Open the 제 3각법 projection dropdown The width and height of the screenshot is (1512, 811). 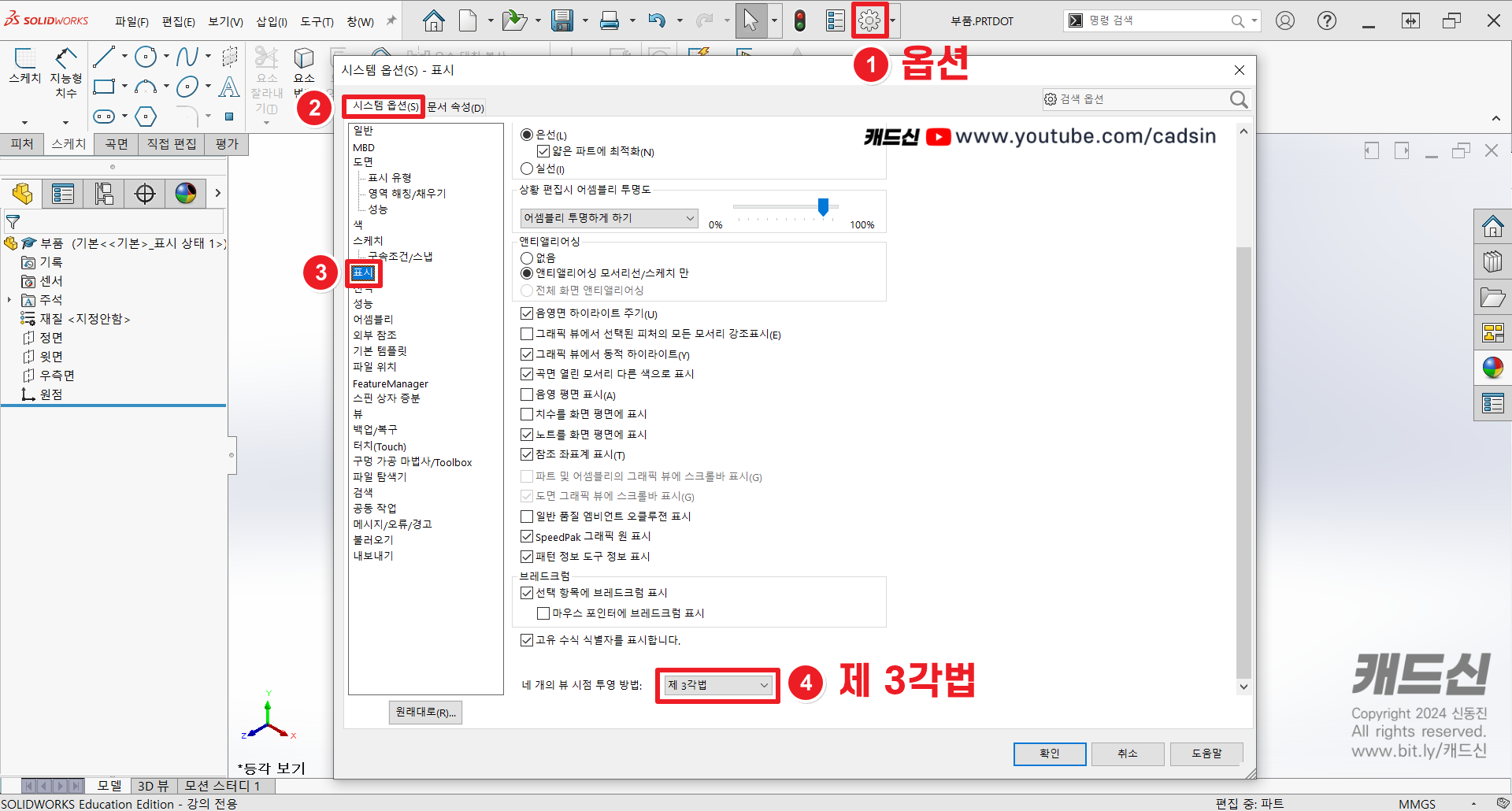click(717, 685)
